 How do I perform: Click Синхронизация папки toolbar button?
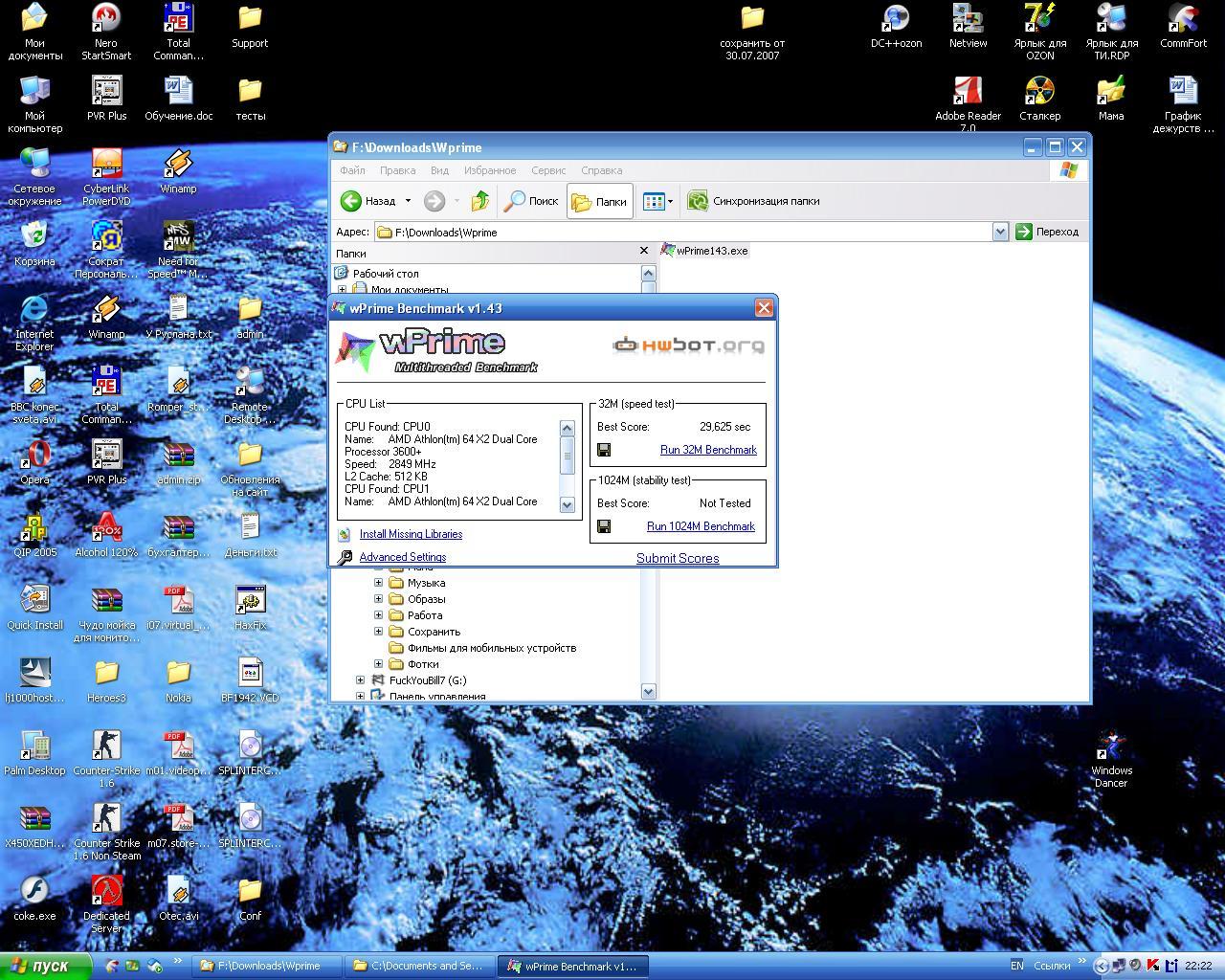click(754, 201)
